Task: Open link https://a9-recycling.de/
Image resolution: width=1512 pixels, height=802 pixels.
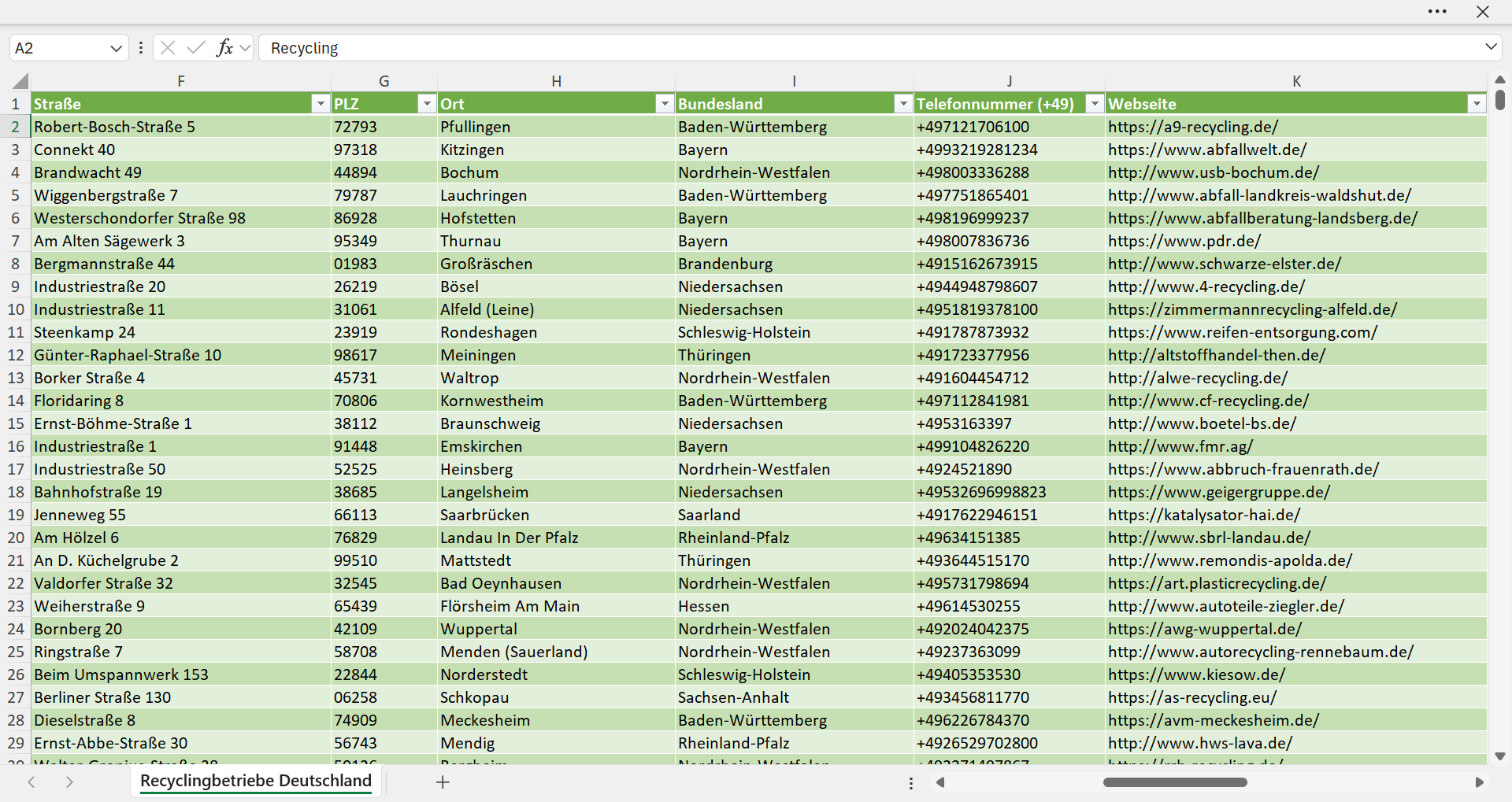Action: [x=1193, y=127]
